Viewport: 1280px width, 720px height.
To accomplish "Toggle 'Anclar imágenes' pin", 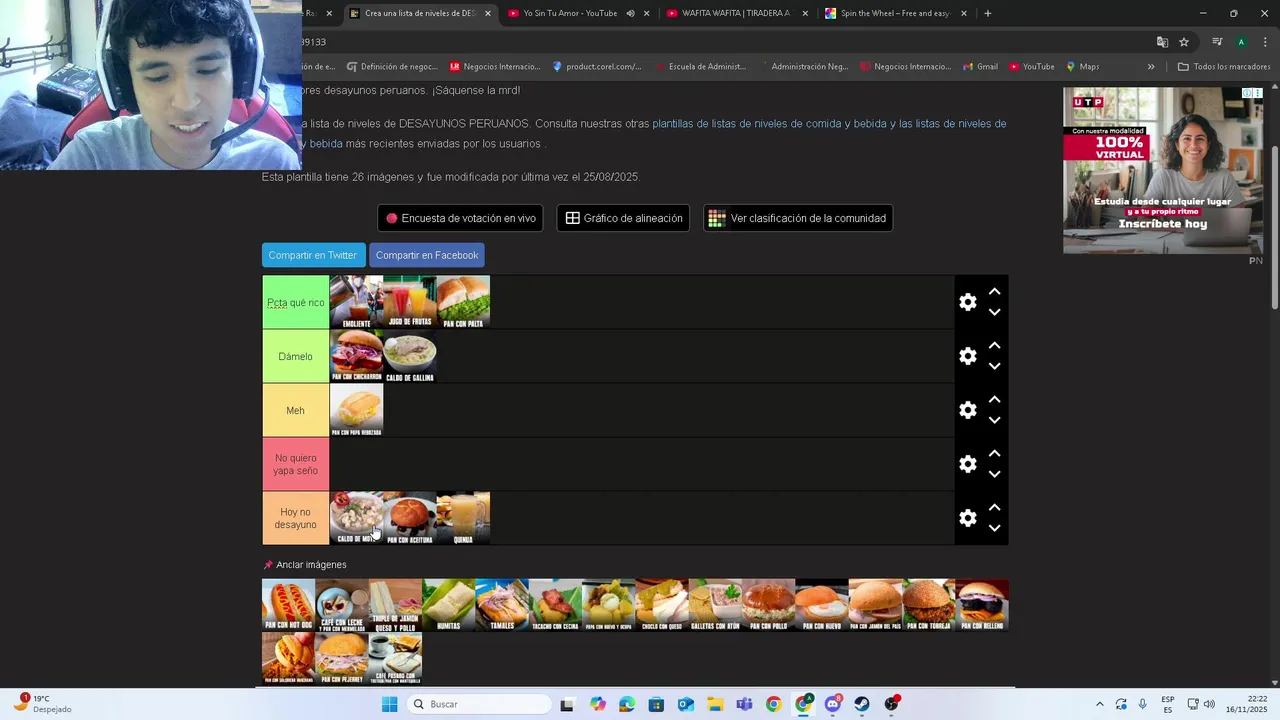I will coord(304,565).
